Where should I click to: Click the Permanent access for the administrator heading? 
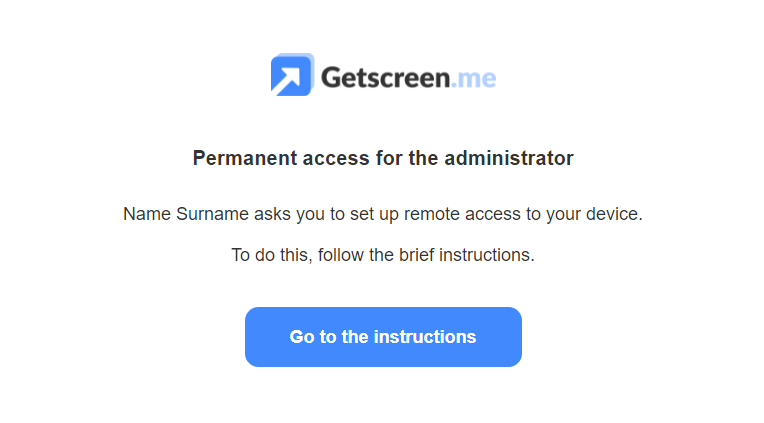pyautogui.click(x=383, y=158)
